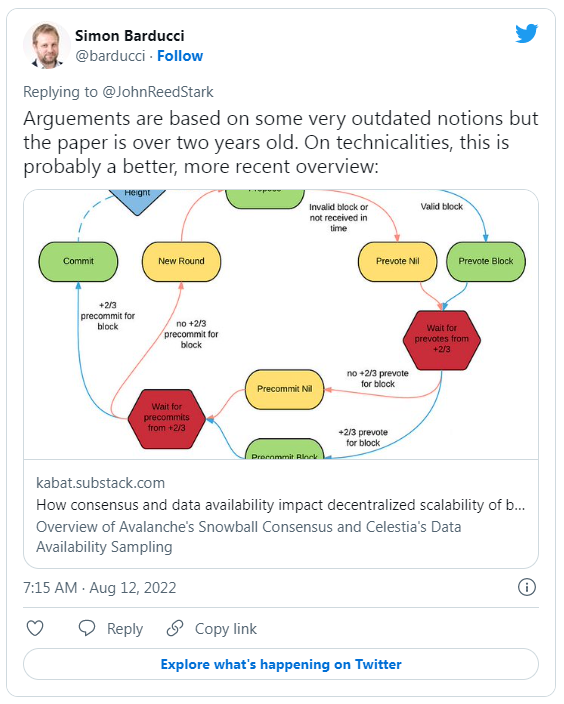
Task: Click Explore what's happening on Twitter
Action: click(281, 664)
